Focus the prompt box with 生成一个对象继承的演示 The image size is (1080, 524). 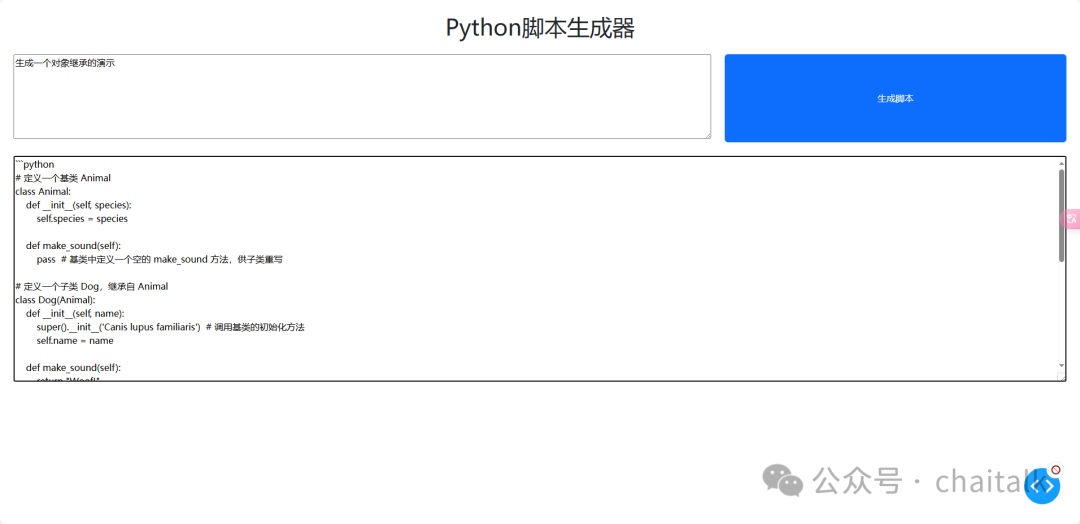tap(362, 96)
